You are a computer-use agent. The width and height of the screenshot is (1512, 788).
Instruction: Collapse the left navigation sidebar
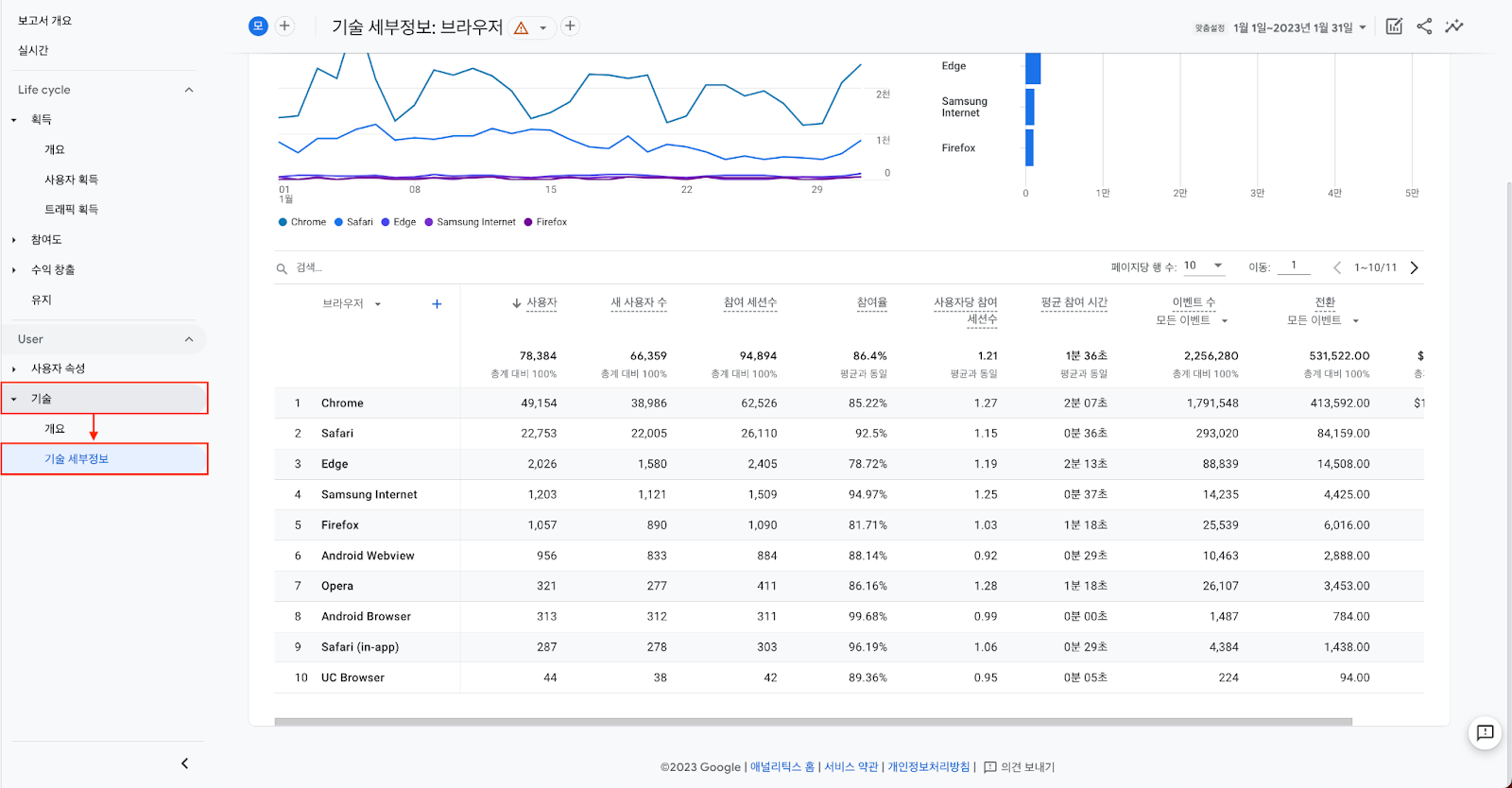click(184, 763)
